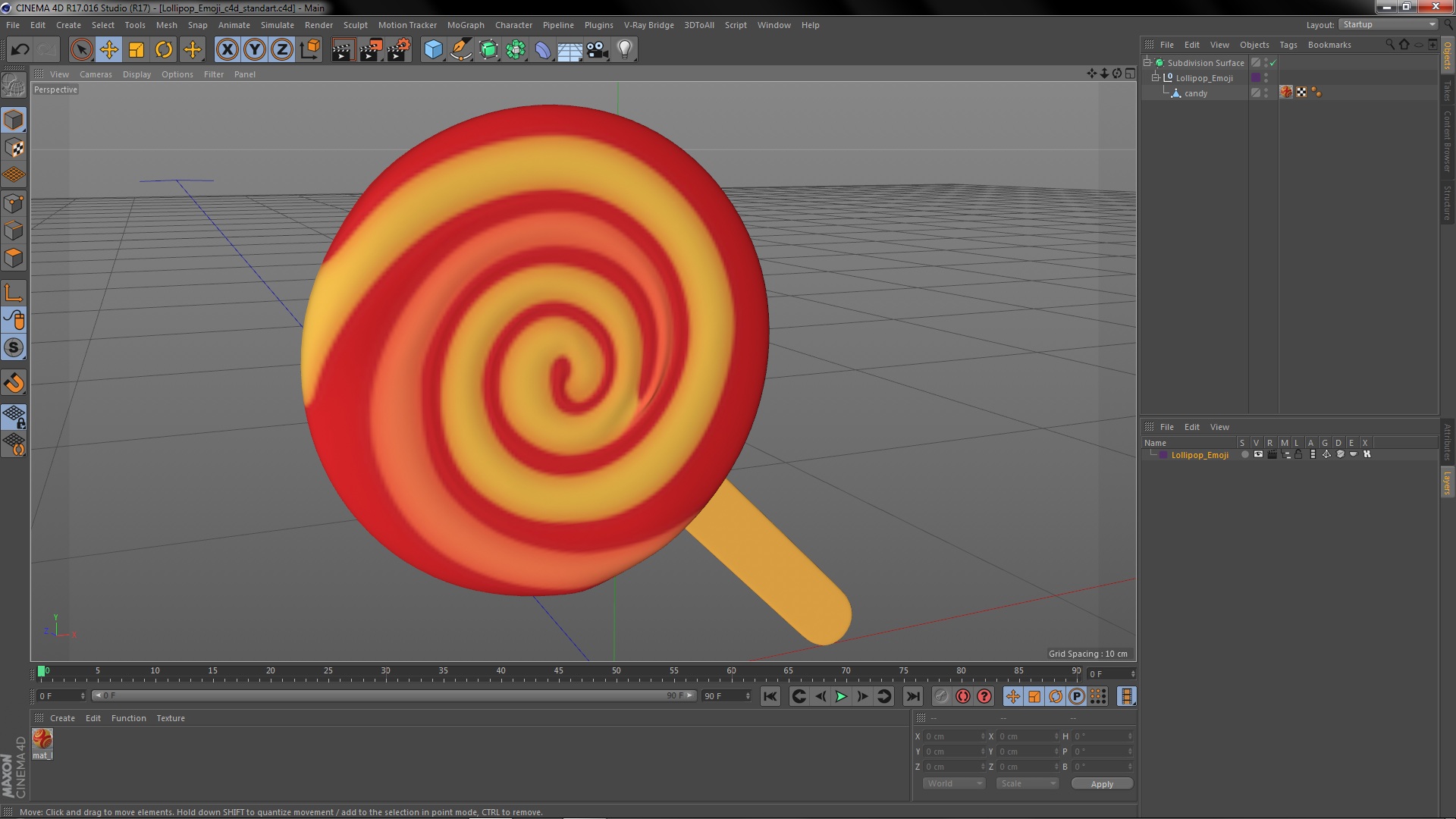The height and width of the screenshot is (819, 1456).
Task: Open the Bend deformer icon
Action: [x=543, y=50]
